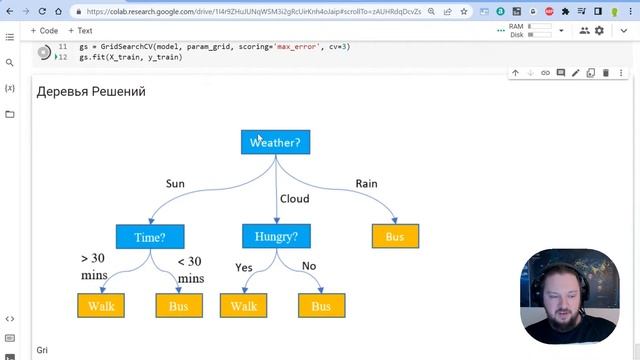Viewport: 640px width, 360px height.
Task: Click the RAM and Disk usage indicator
Action: tap(530, 31)
